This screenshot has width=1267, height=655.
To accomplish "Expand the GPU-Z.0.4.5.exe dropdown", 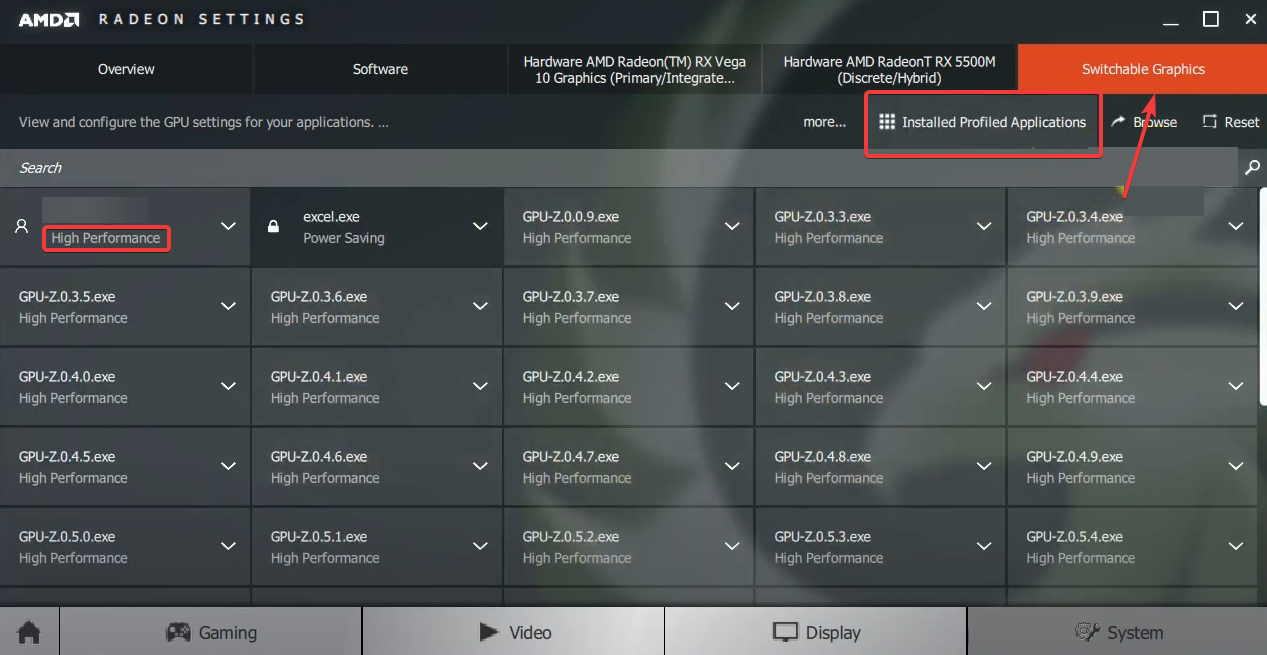I will tap(228, 466).
